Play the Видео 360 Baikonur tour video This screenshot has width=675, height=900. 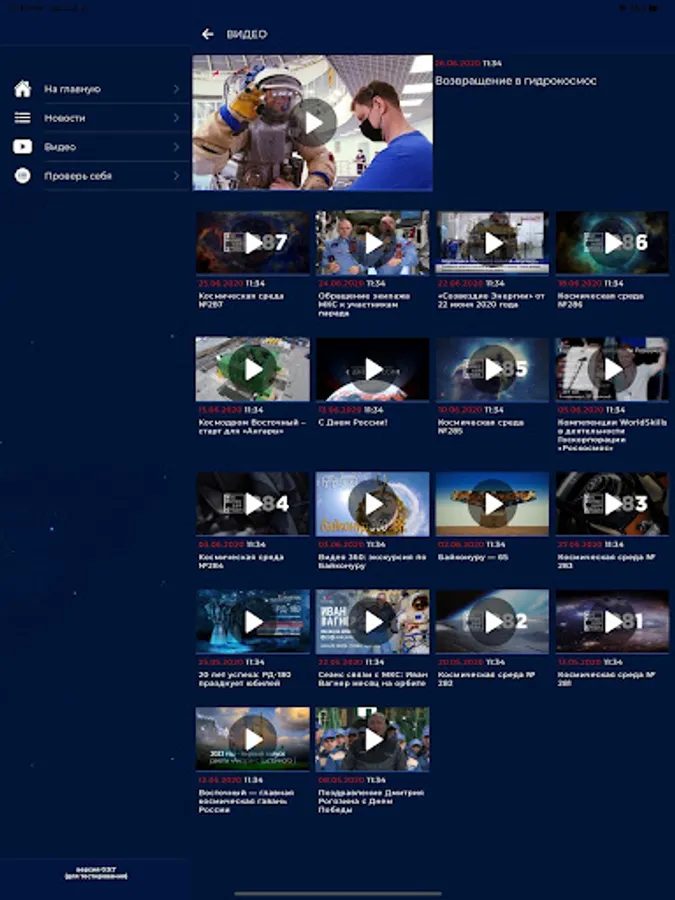[x=373, y=504]
